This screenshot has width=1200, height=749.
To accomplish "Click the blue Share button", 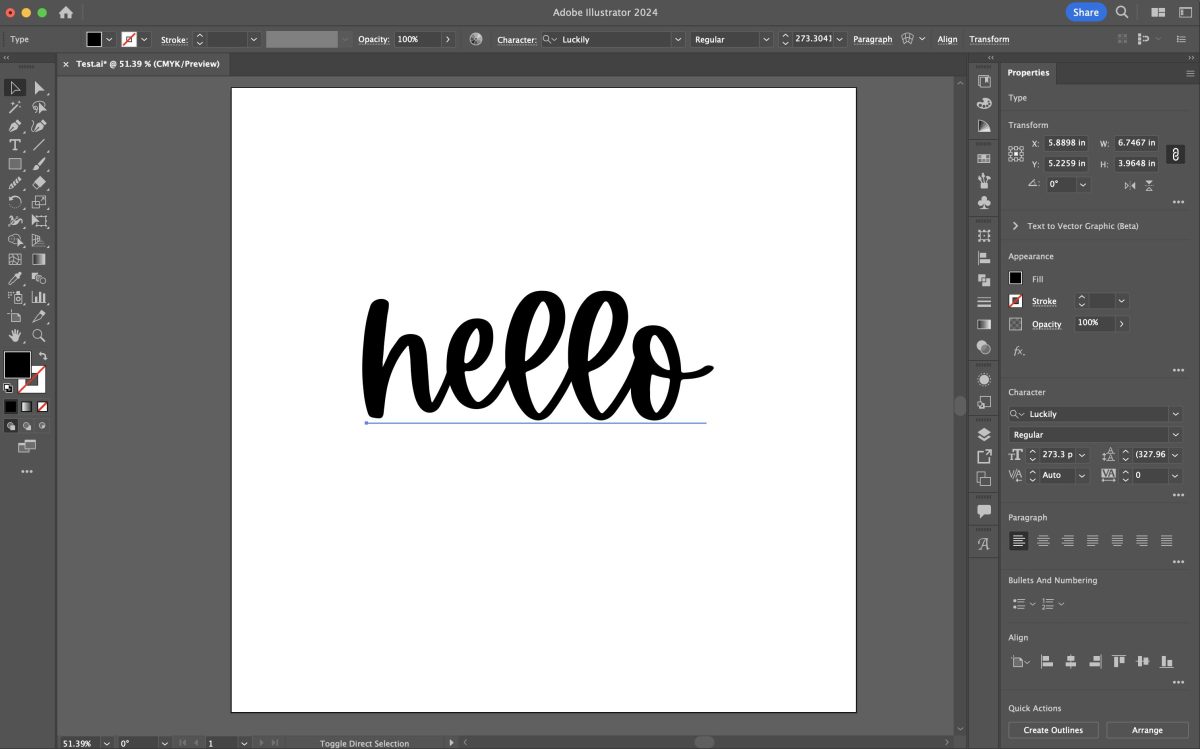I will [x=1085, y=12].
